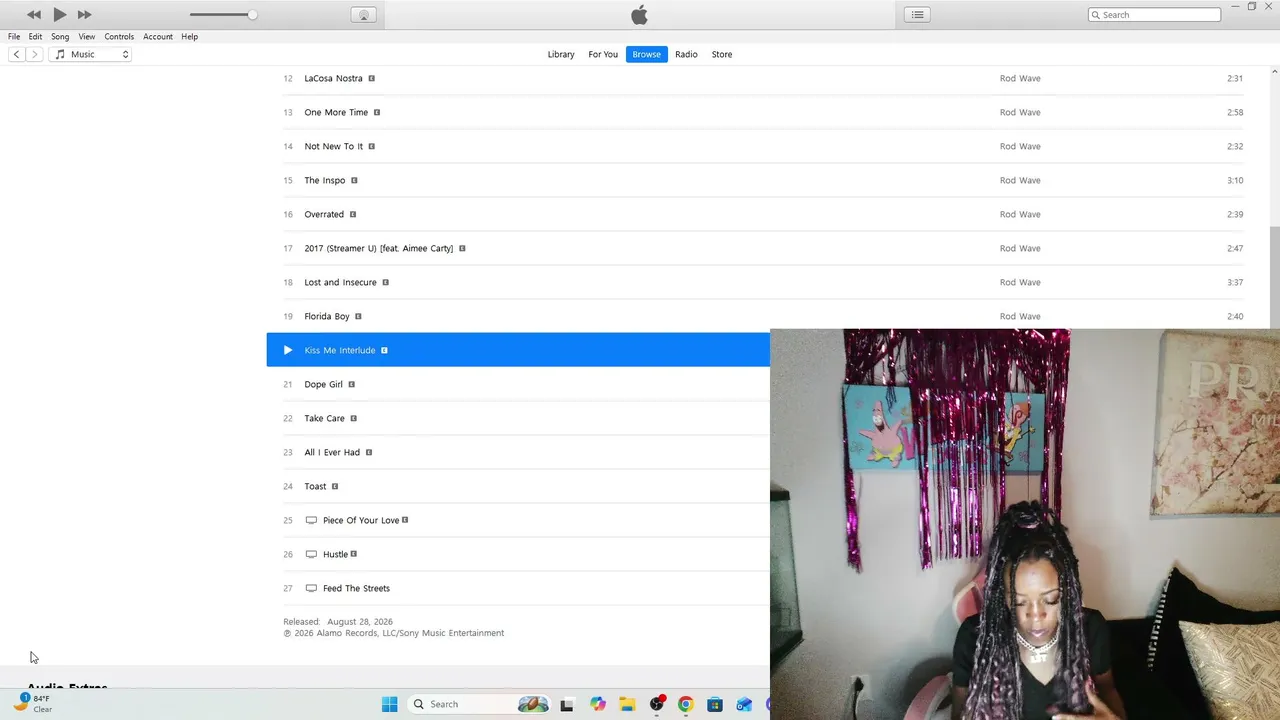
Task: Go forward with the right arrow
Action: point(34,54)
